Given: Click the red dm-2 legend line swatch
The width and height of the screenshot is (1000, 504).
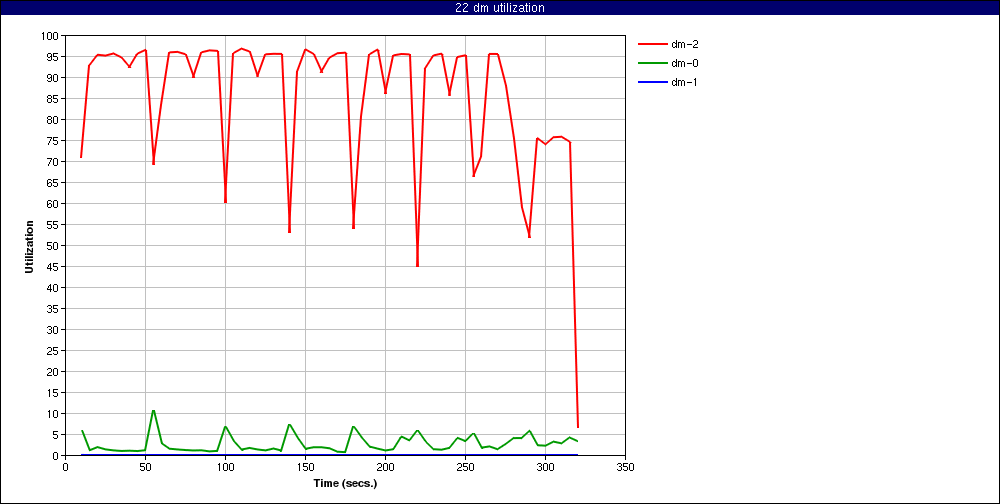Looking at the screenshot, I should click(651, 44).
